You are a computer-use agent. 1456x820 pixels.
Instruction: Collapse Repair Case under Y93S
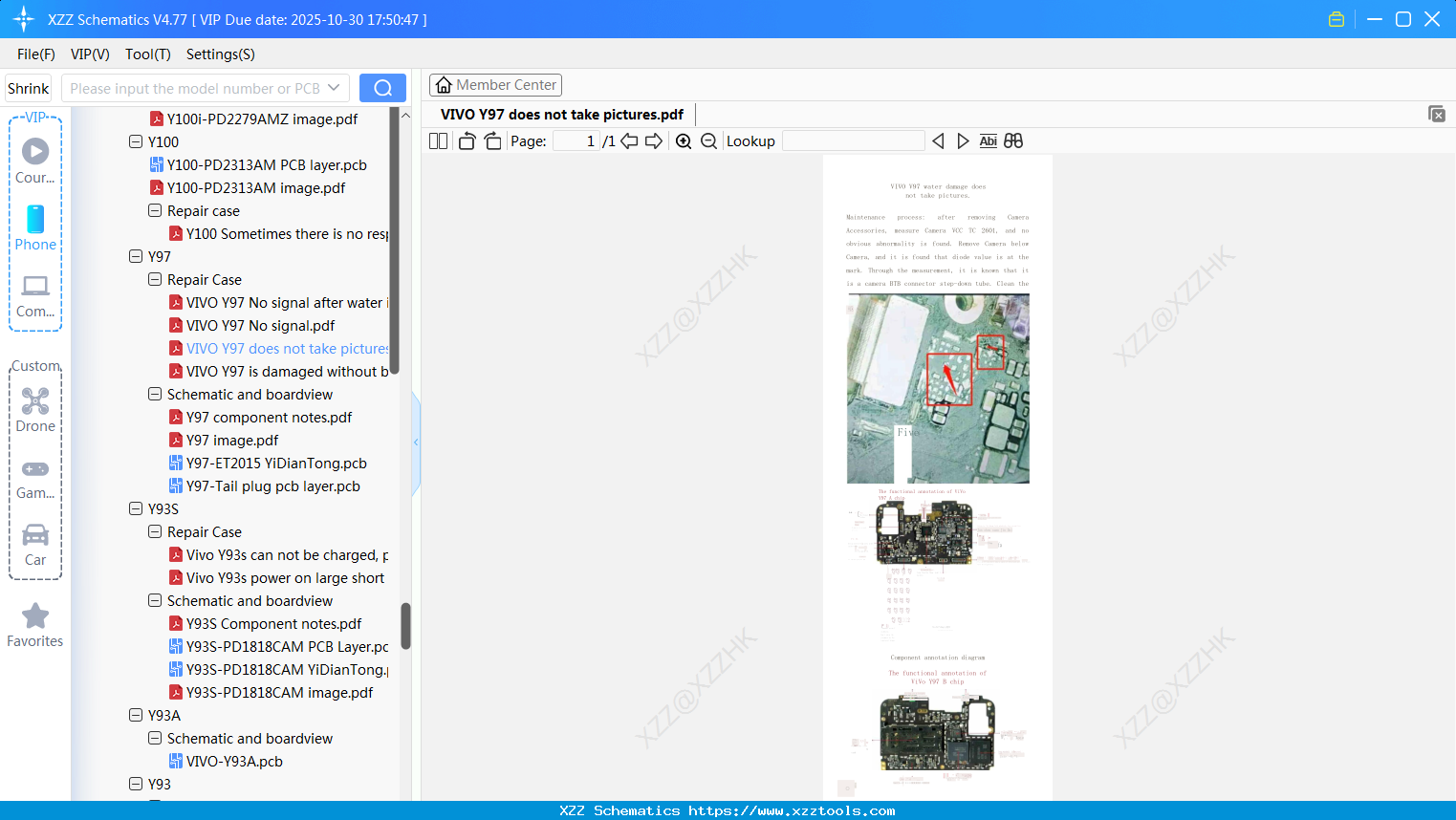(x=155, y=531)
